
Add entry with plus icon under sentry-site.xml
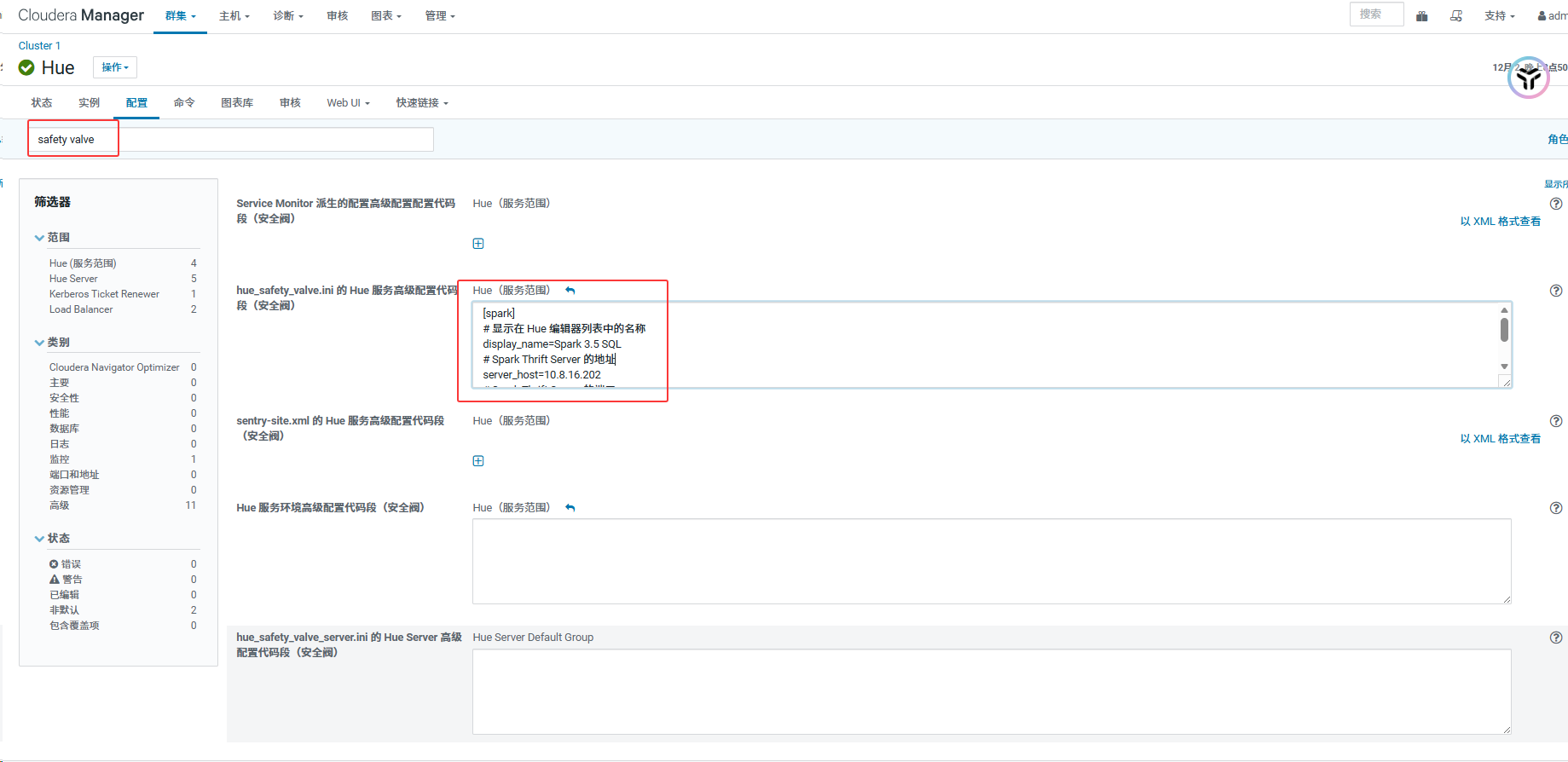pos(478,461)
